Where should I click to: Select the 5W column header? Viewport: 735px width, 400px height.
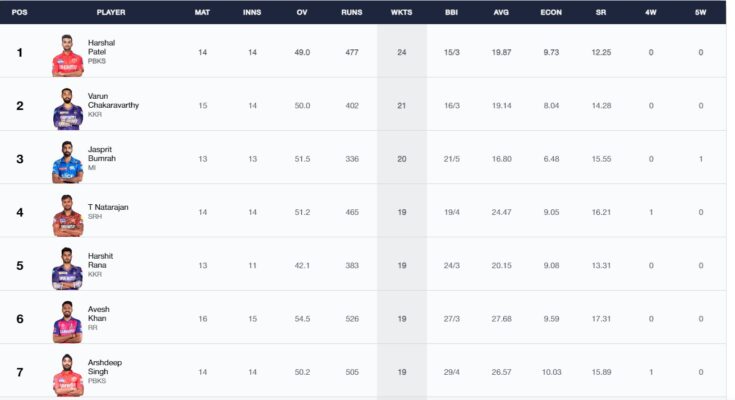pyautogui.click(x=700, y=12)
